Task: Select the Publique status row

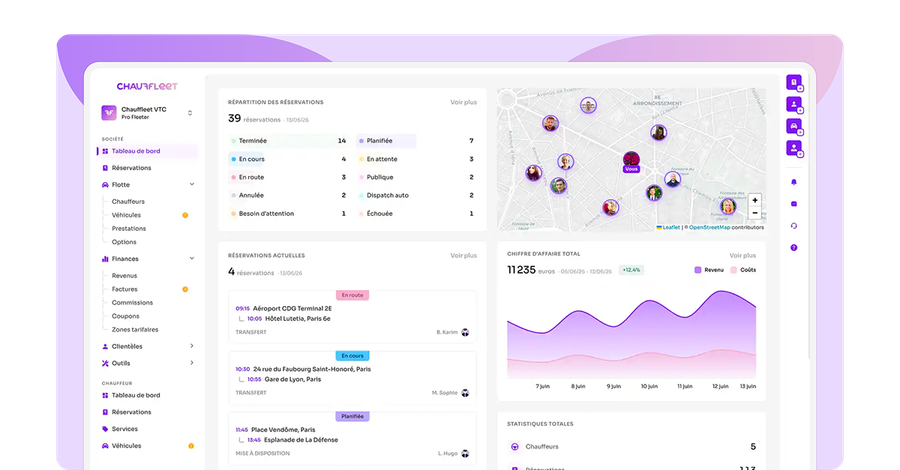Action: coord(417,177)
